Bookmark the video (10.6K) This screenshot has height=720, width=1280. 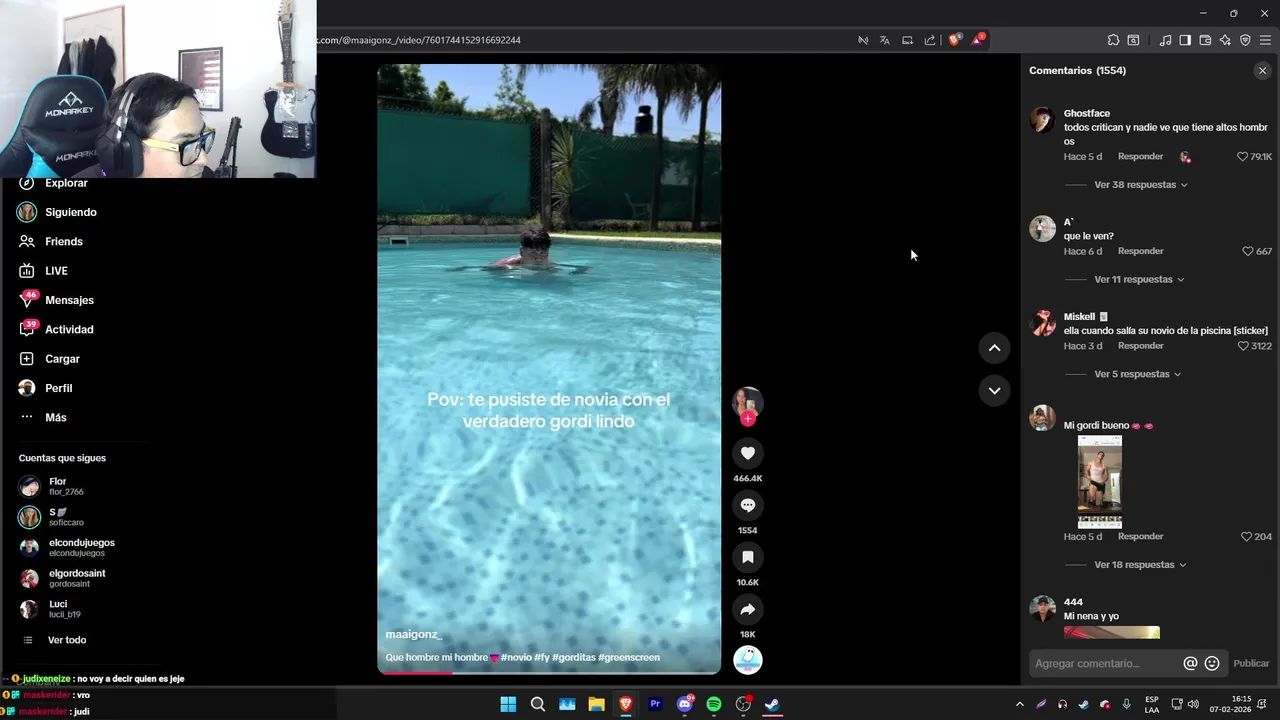click(748, 557)
